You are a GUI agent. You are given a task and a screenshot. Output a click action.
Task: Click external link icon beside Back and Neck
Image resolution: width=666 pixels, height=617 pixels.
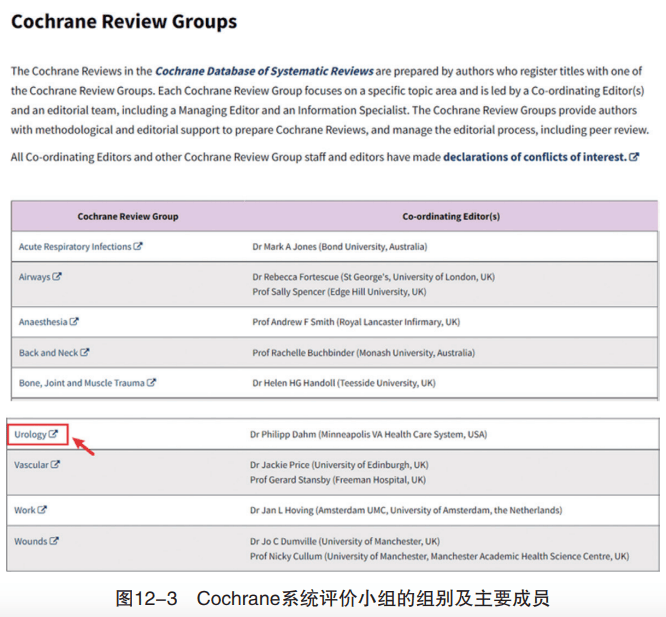[85, 352]
